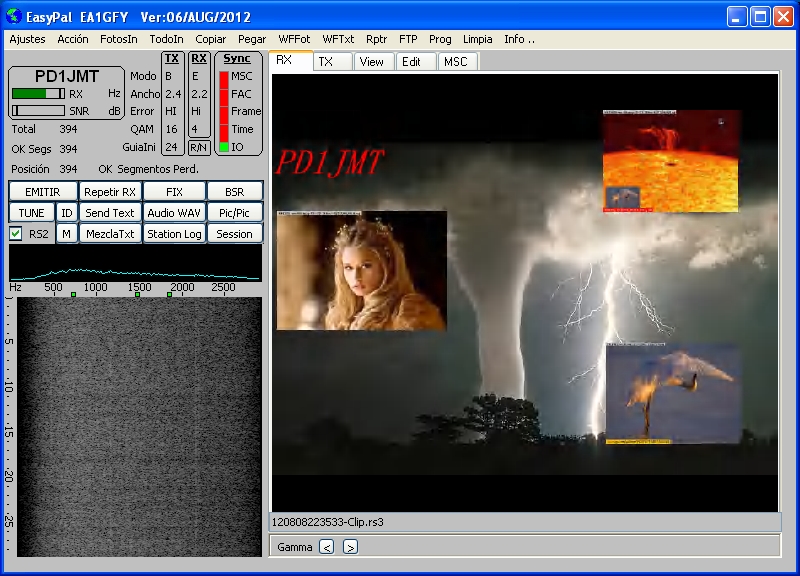Click the woman portrait inset in received image

pos(362,270)
